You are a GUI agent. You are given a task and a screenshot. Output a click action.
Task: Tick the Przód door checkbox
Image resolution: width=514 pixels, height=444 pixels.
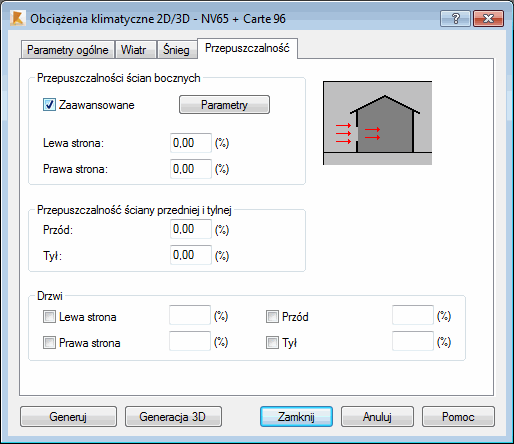(272, 316)
